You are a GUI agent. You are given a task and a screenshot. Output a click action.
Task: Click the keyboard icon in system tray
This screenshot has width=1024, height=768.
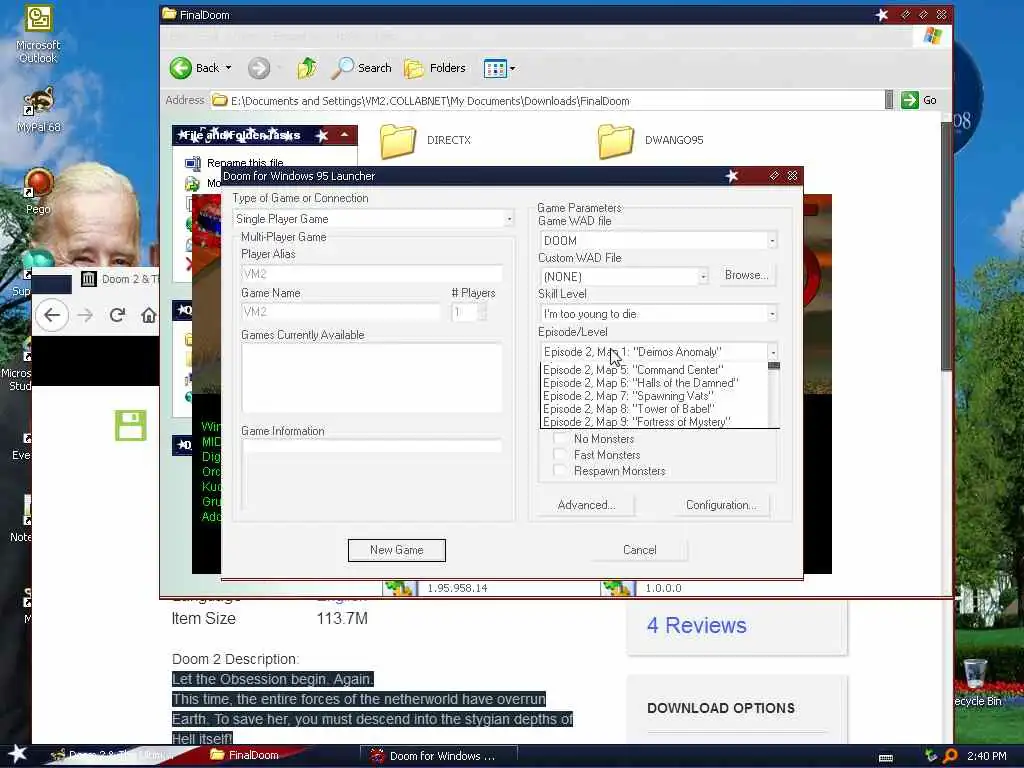[x=886, y=758]
